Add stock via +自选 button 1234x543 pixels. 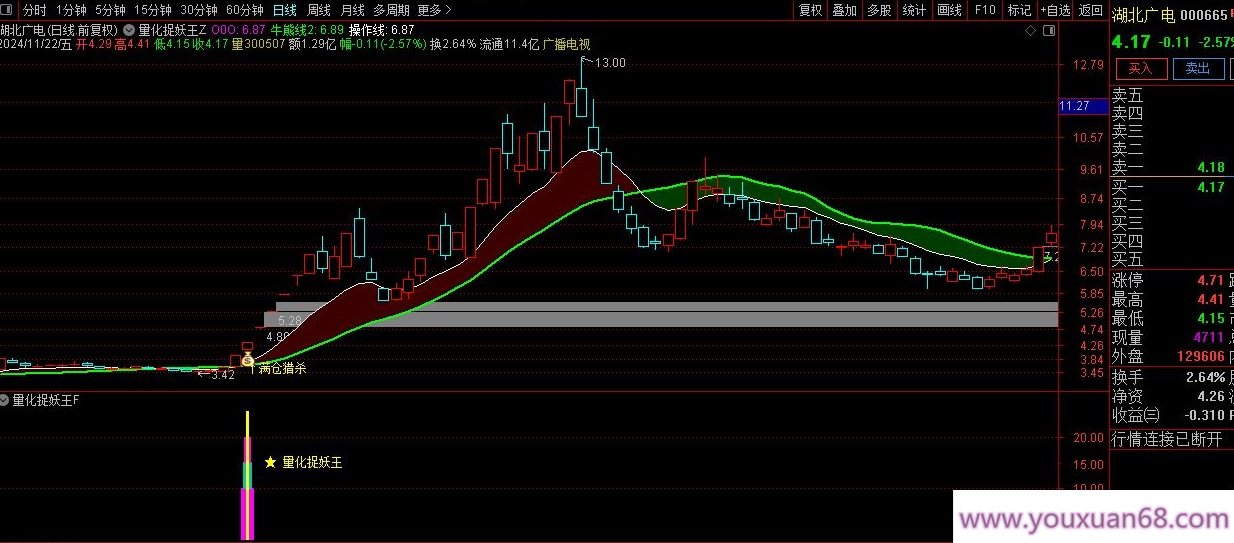(x=1054, y=10)
